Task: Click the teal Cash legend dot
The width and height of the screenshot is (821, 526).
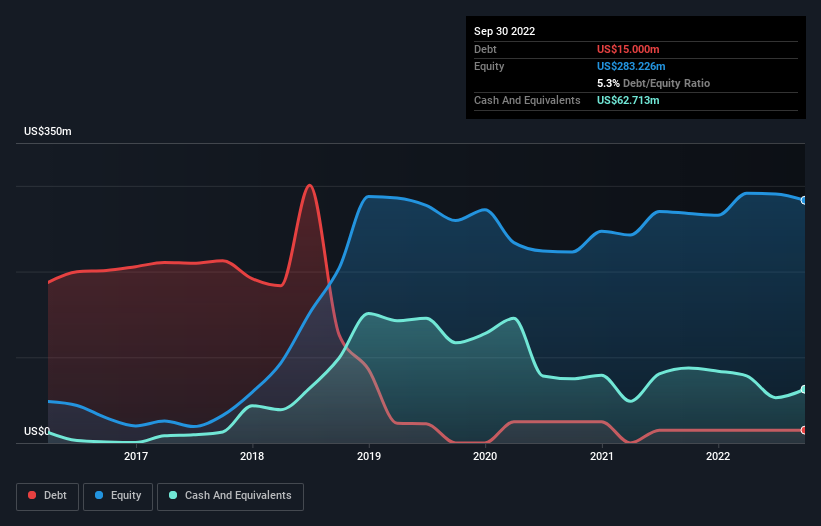Action: click(173, 495)
